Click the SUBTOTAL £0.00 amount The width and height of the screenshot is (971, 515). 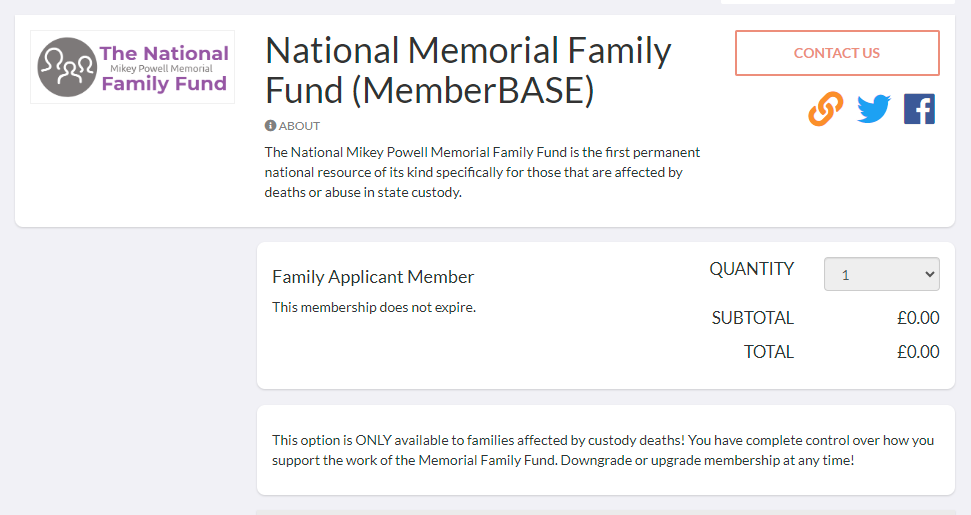[918, 318]
